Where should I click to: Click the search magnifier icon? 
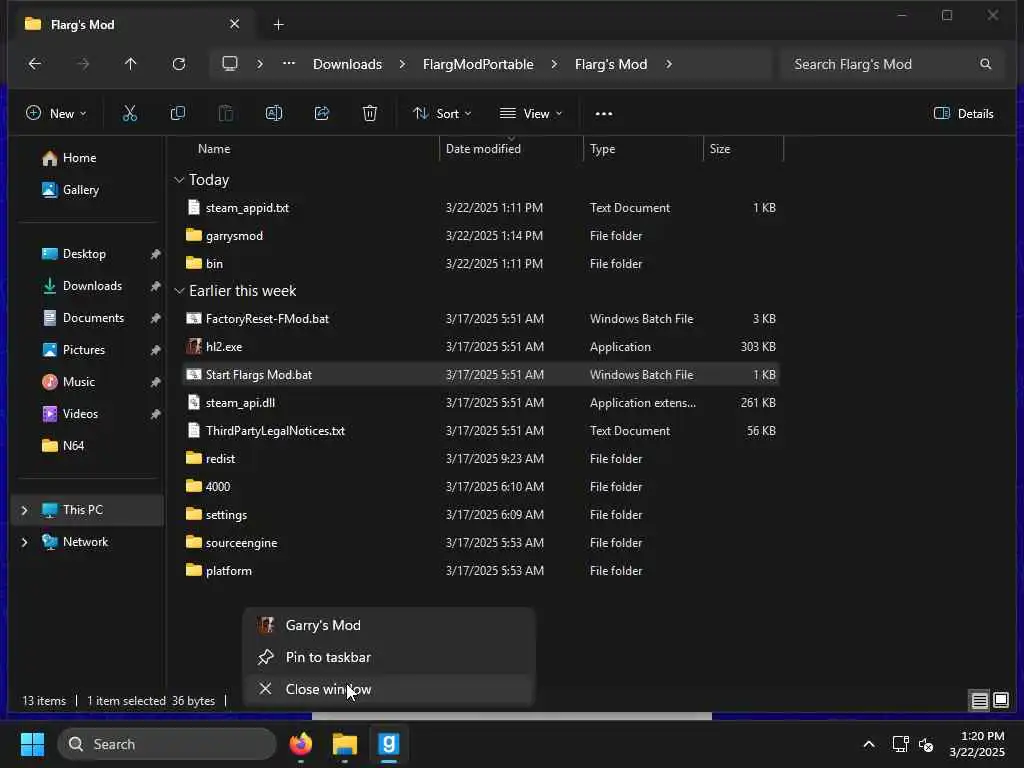coord(985,64)
